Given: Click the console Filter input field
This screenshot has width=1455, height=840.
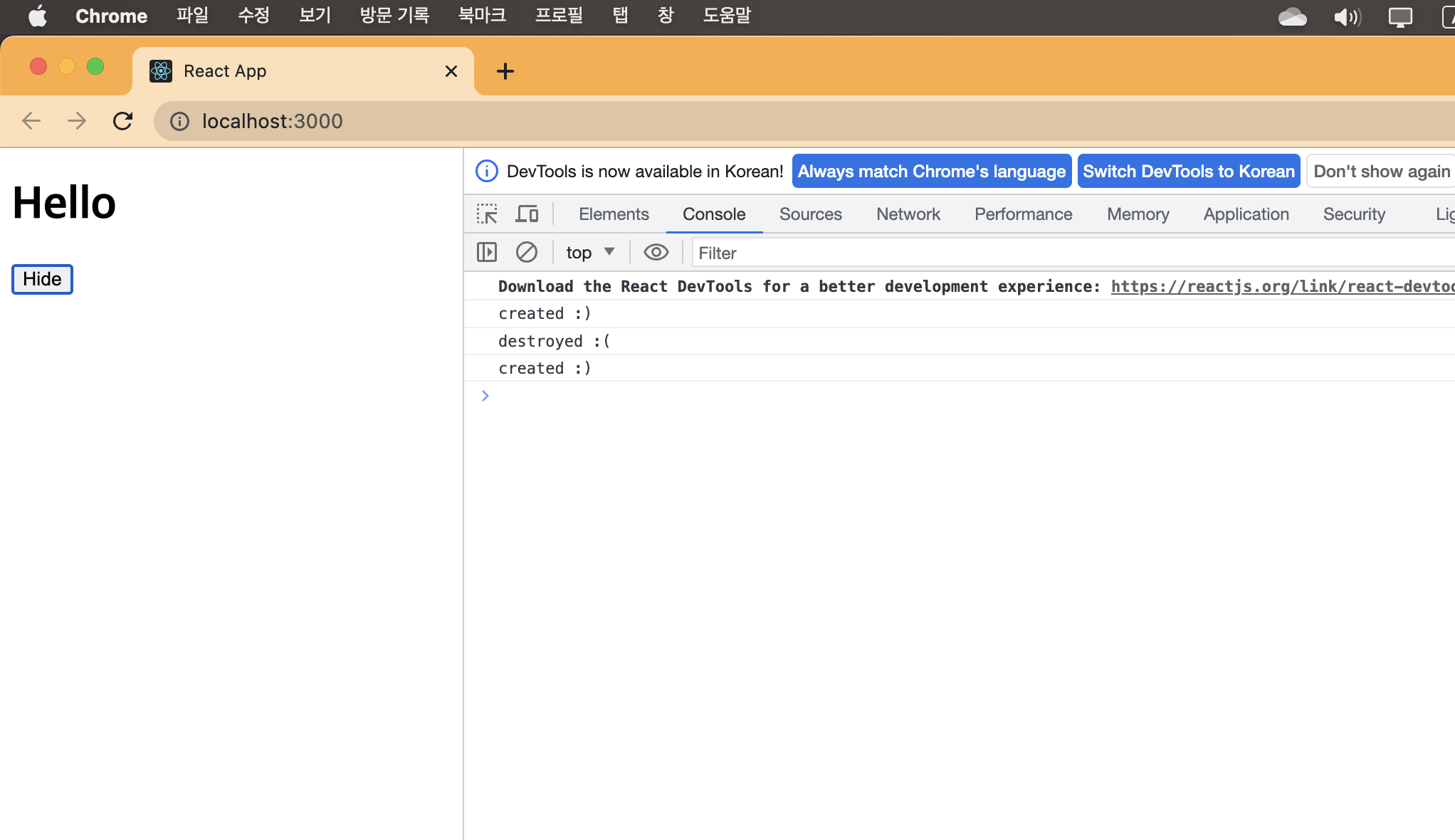Looking at the screenshot, I should [1068, 253].
